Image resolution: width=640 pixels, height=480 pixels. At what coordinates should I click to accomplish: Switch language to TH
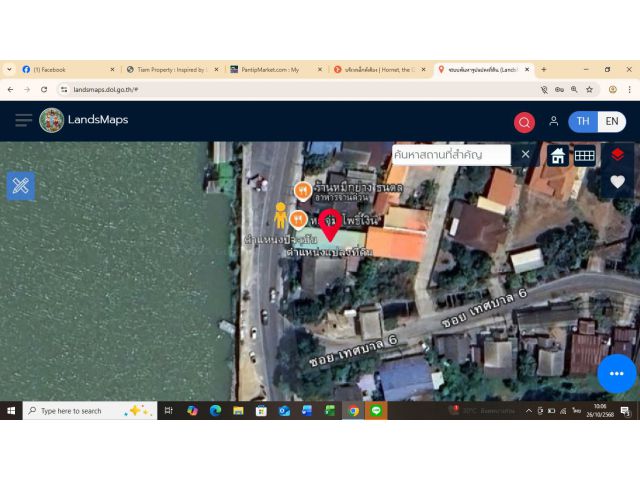point(583,121)
